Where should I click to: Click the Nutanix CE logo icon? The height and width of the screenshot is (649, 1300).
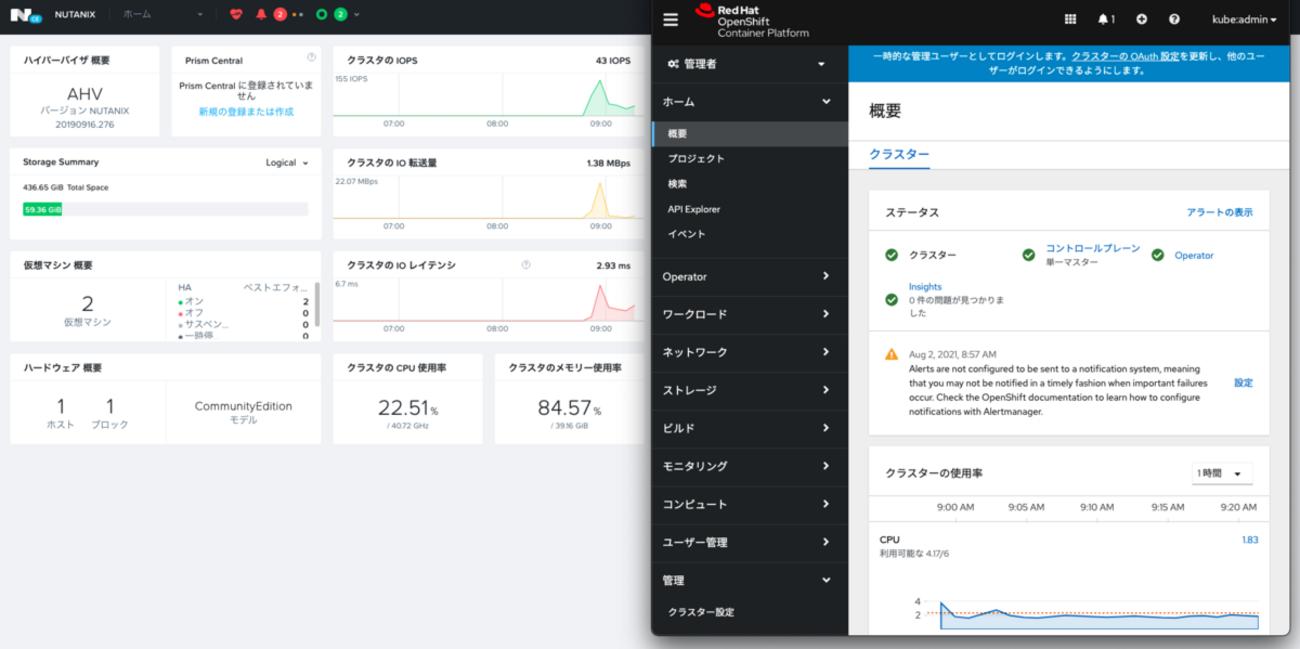pos(27,14)
